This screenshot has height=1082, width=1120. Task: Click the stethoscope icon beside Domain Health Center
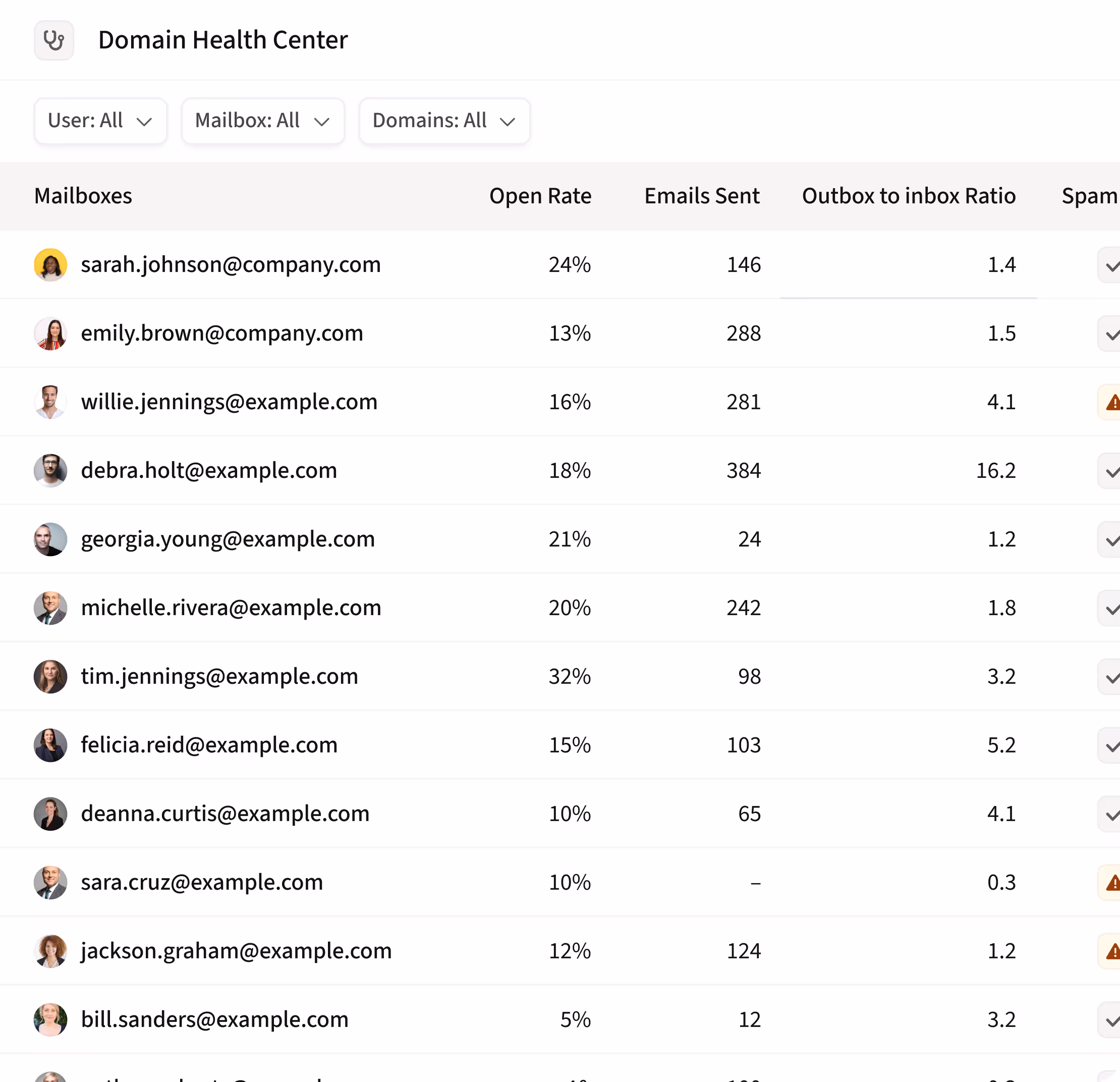tap(53, 40)
